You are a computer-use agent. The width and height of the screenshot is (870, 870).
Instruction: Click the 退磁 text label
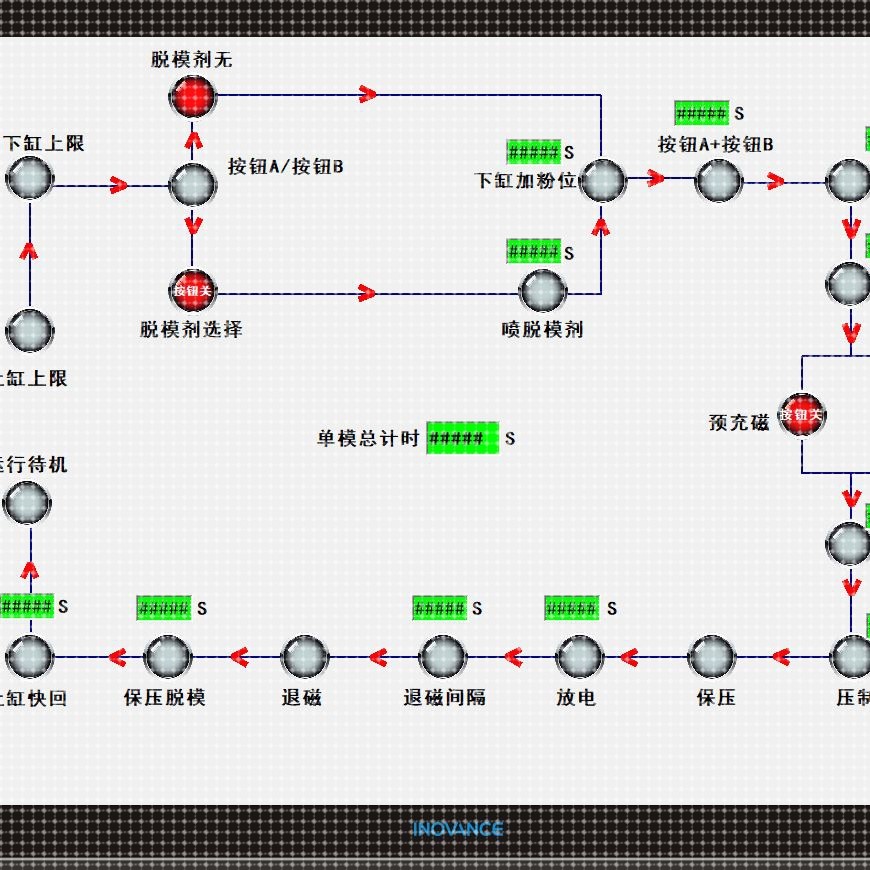click(x=302, y=697)
